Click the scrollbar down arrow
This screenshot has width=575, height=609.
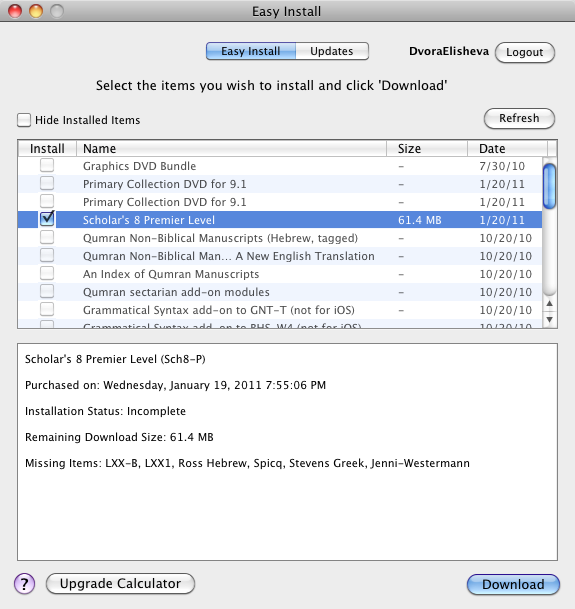(x=549, y=320)
